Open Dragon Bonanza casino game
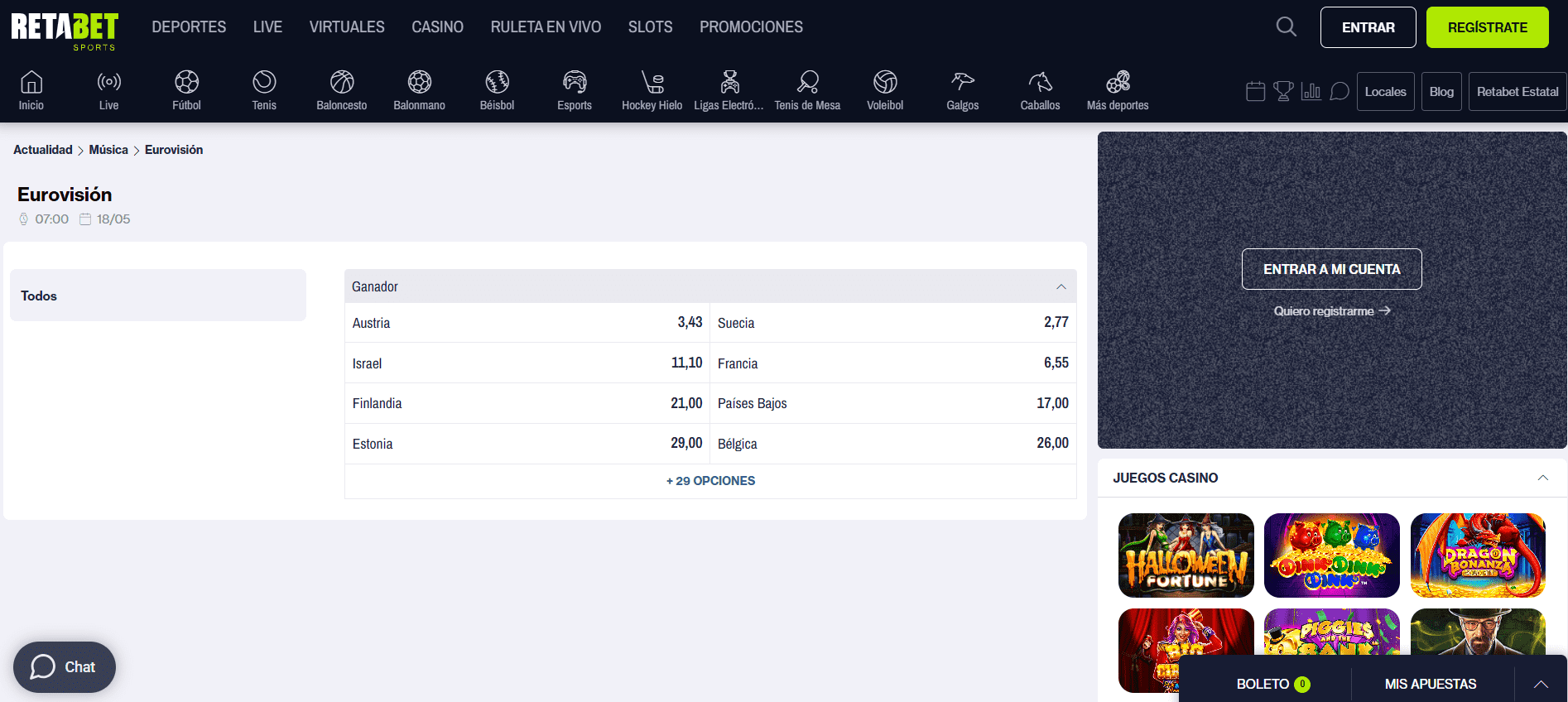Viewport: 1568px width, 702px height. point(1478,555)
